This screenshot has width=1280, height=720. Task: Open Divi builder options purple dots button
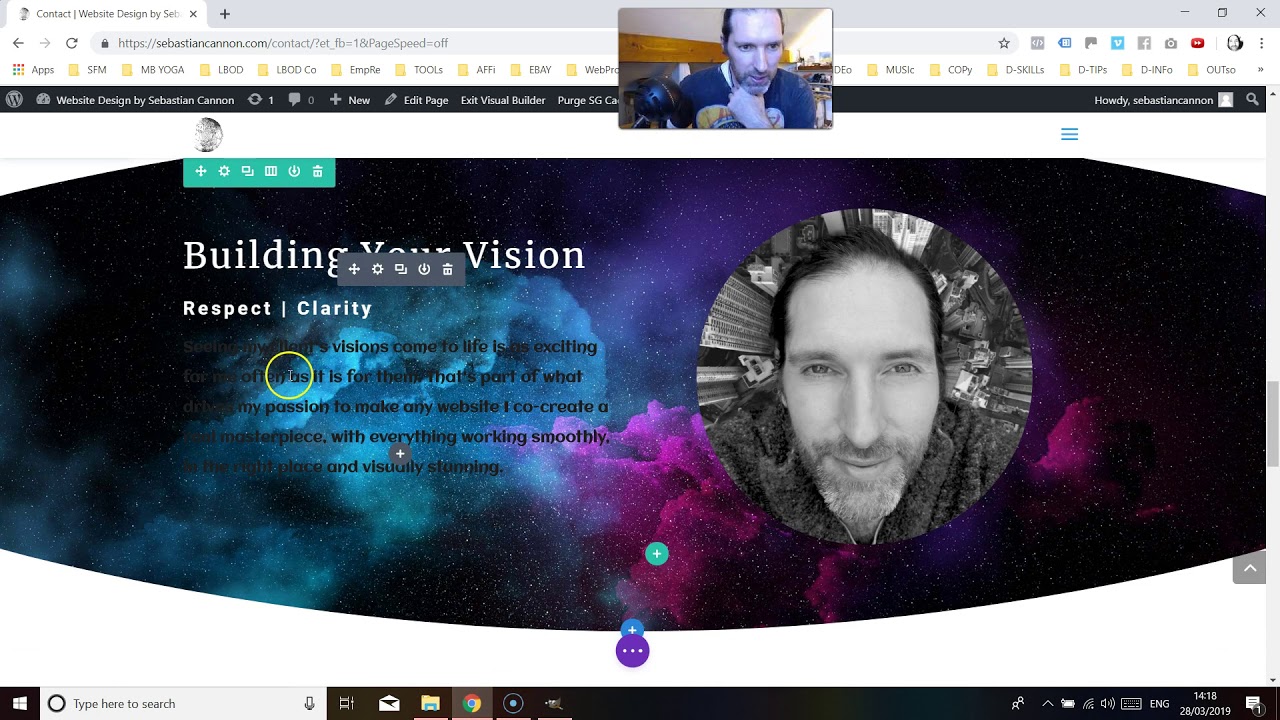tap(632, 651)
